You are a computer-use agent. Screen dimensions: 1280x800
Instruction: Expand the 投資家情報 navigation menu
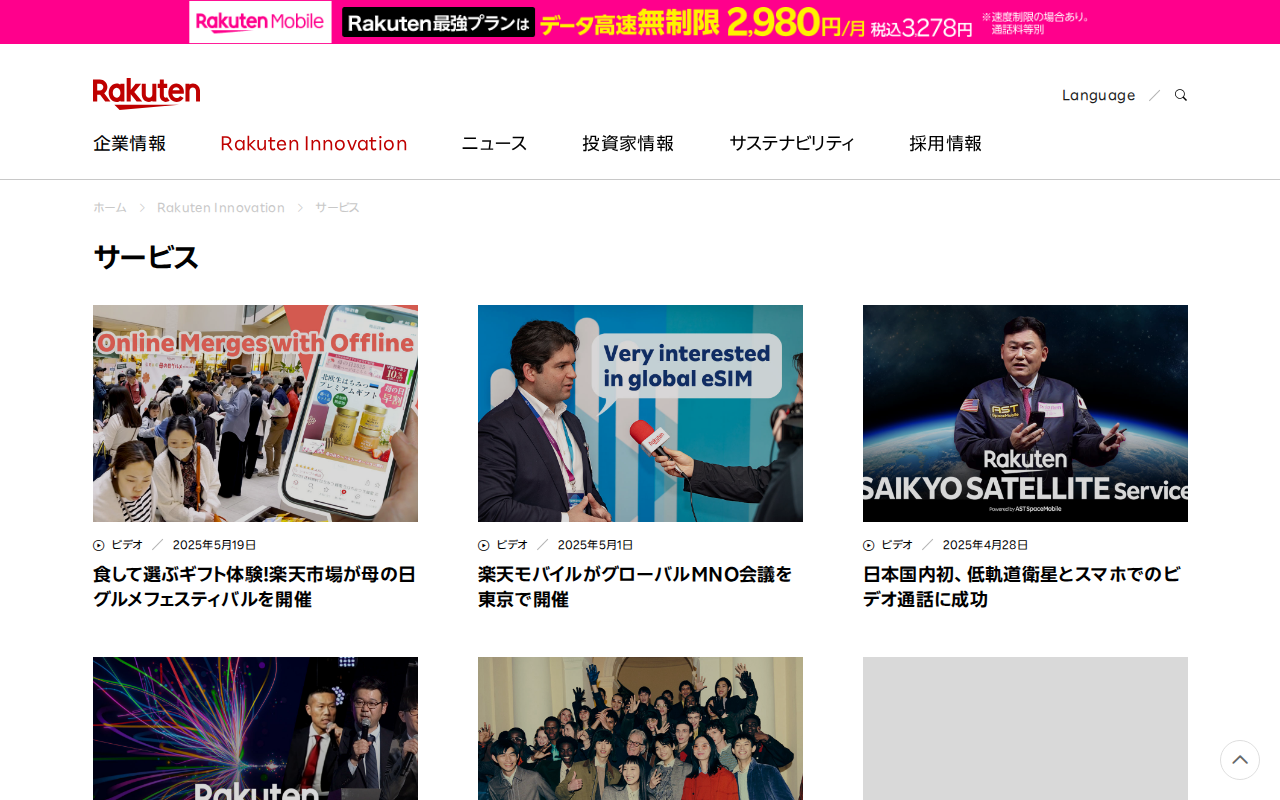point(627,142)
